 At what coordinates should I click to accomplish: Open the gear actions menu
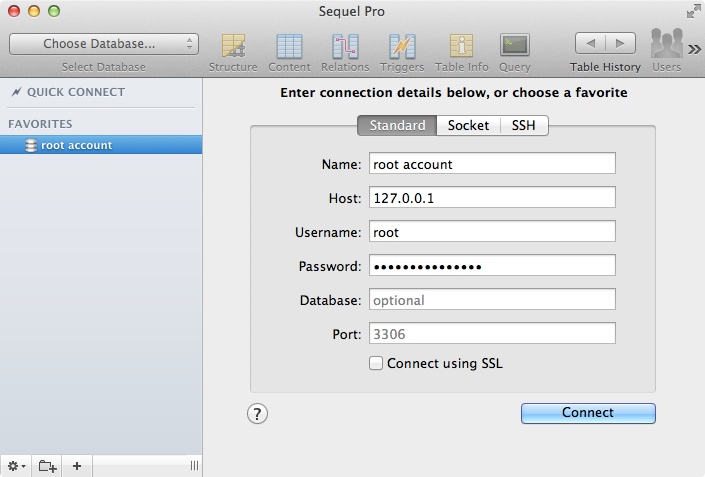(17, 466)
